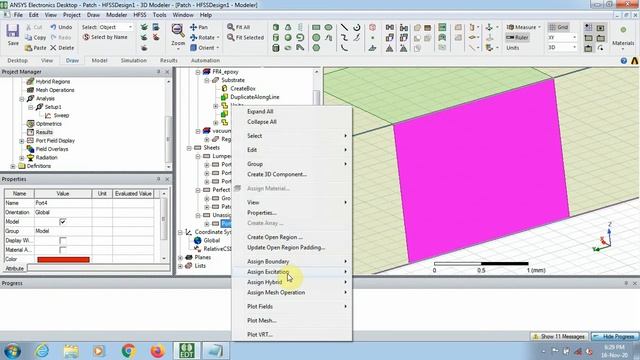This screenshot has width=640, height=360.
Task: Toggle the Display Wireframe checkbox
Action: click(62, 240)
